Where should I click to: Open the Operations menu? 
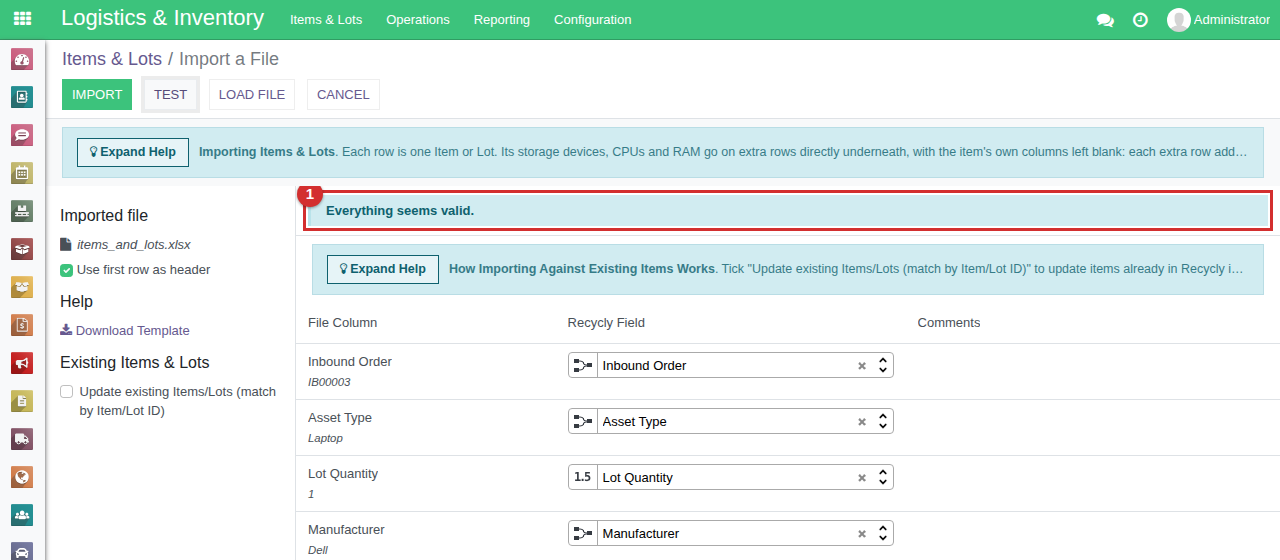pyautogui.click(x=418, y=20)
